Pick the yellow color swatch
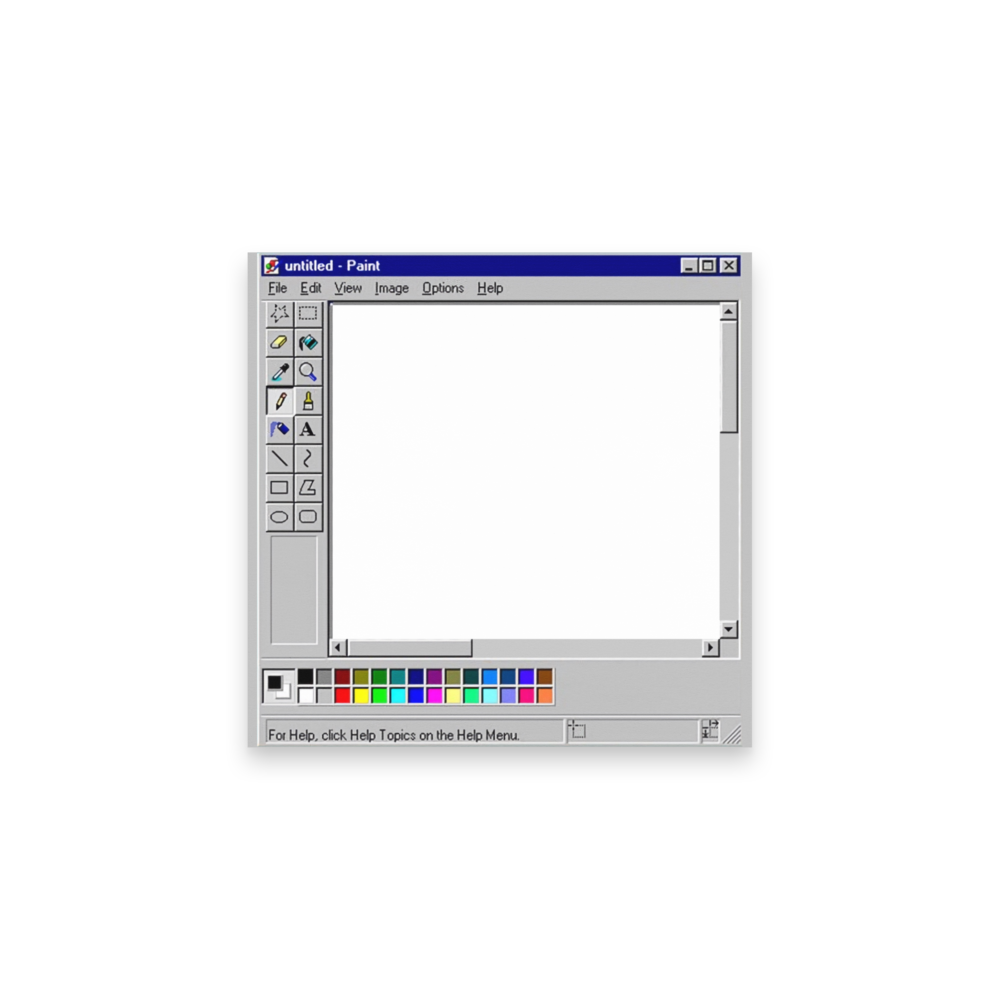The width and height of the screenshot is (1000, 1000). click(361, 692)
